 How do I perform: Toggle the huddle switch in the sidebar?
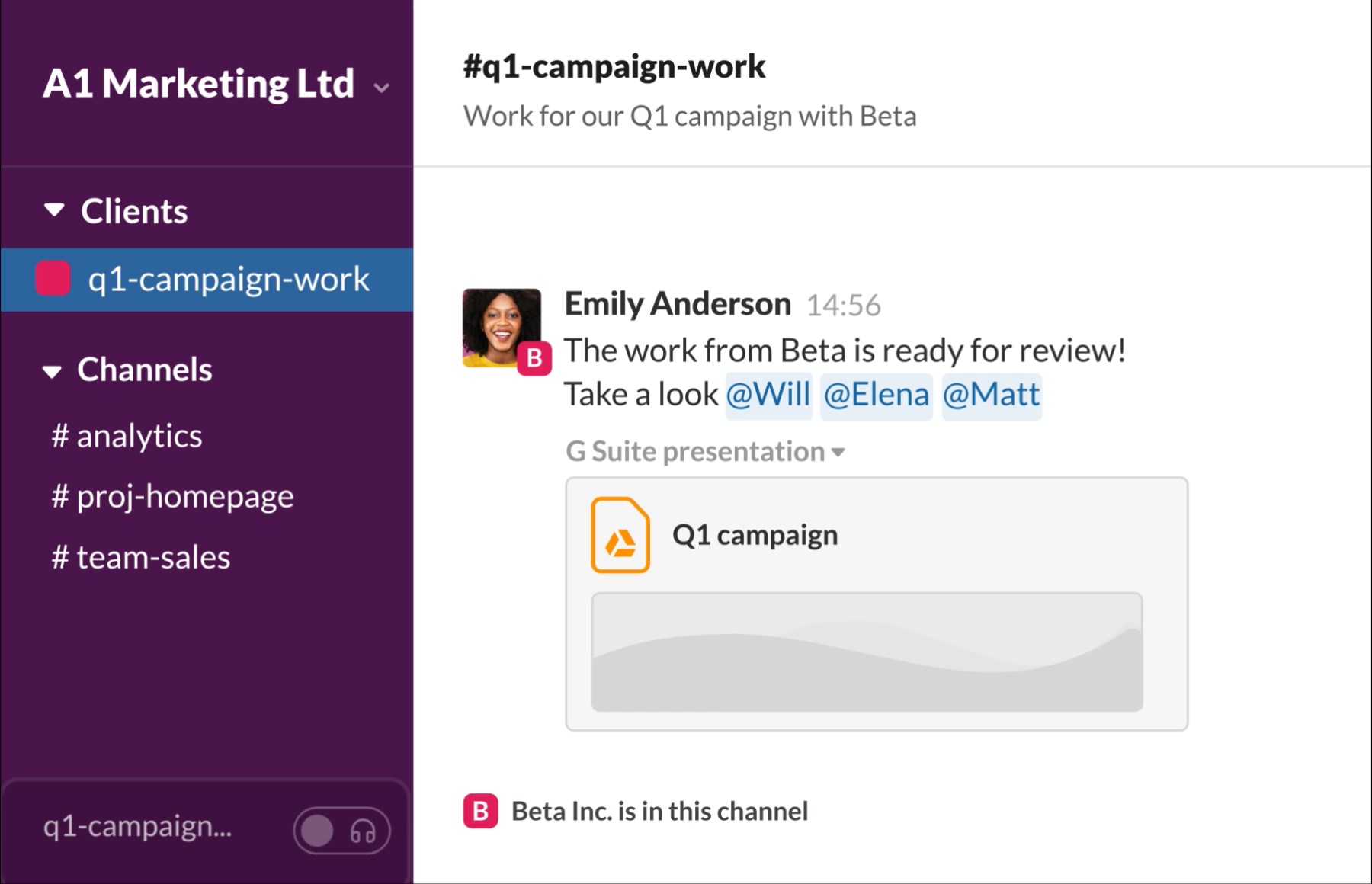coord(318,831)
